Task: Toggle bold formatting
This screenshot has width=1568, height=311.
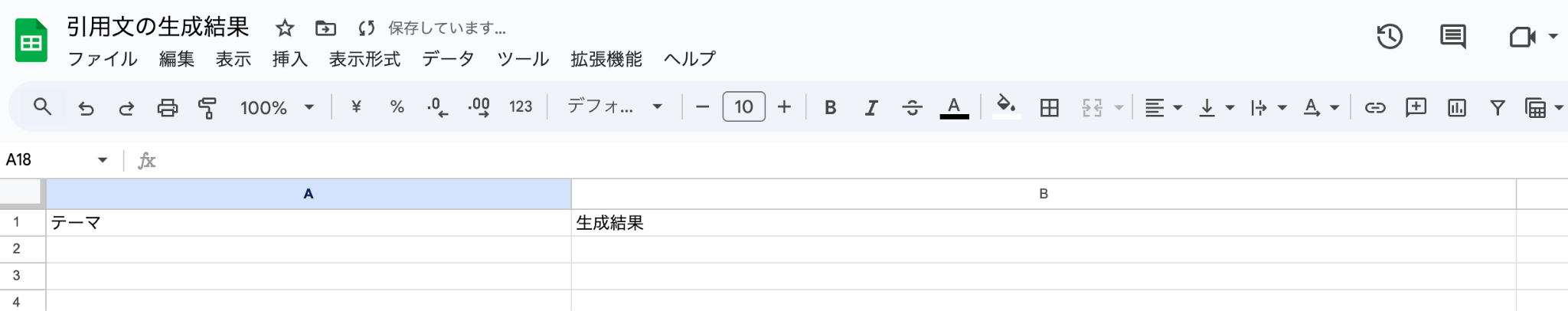Action: tap(830, 108)
